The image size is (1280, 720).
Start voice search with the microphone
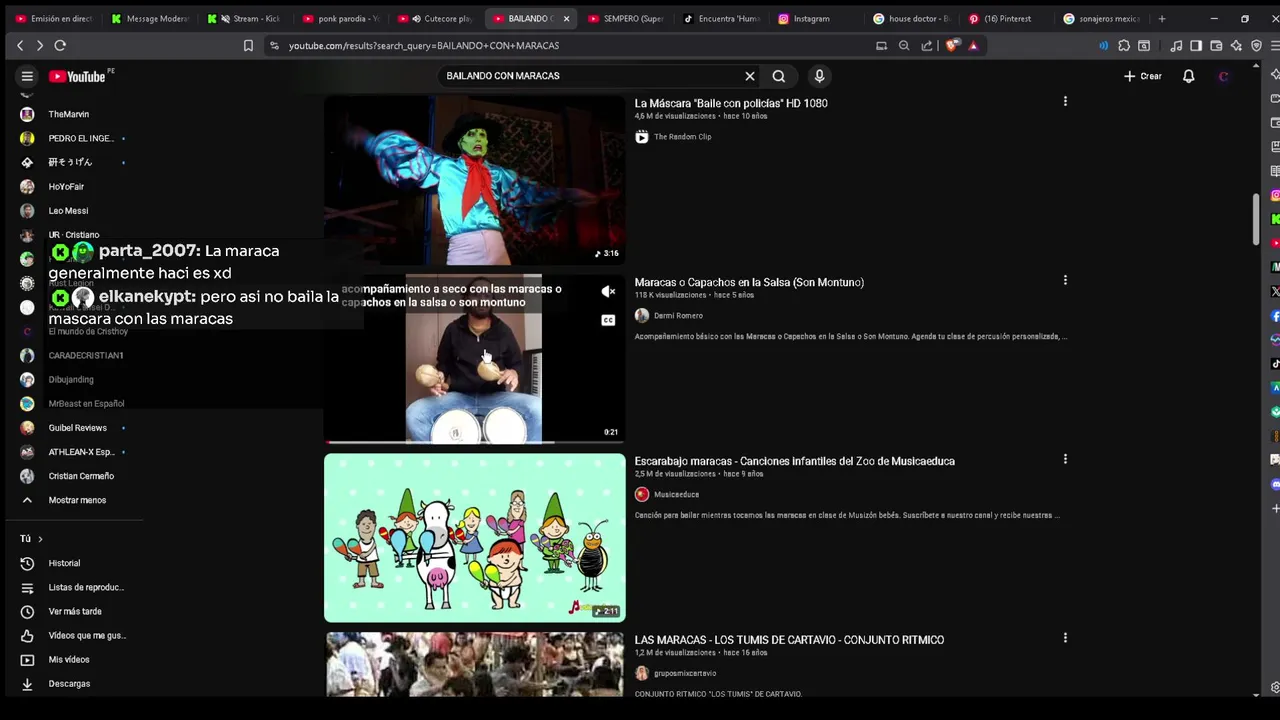coord(819,76)
